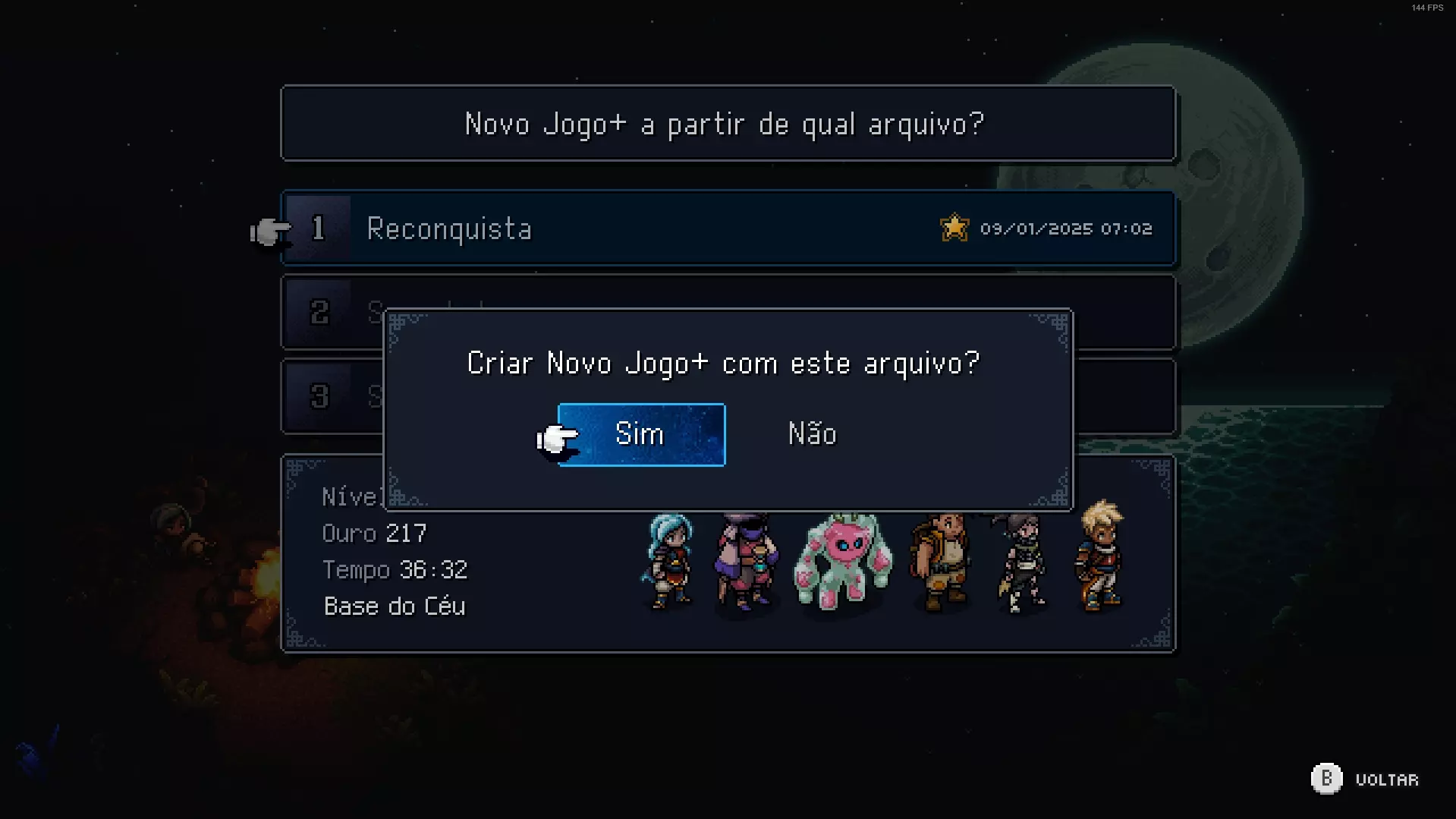
Task: Confirm with the Sim button
Action: coord(642,435)
